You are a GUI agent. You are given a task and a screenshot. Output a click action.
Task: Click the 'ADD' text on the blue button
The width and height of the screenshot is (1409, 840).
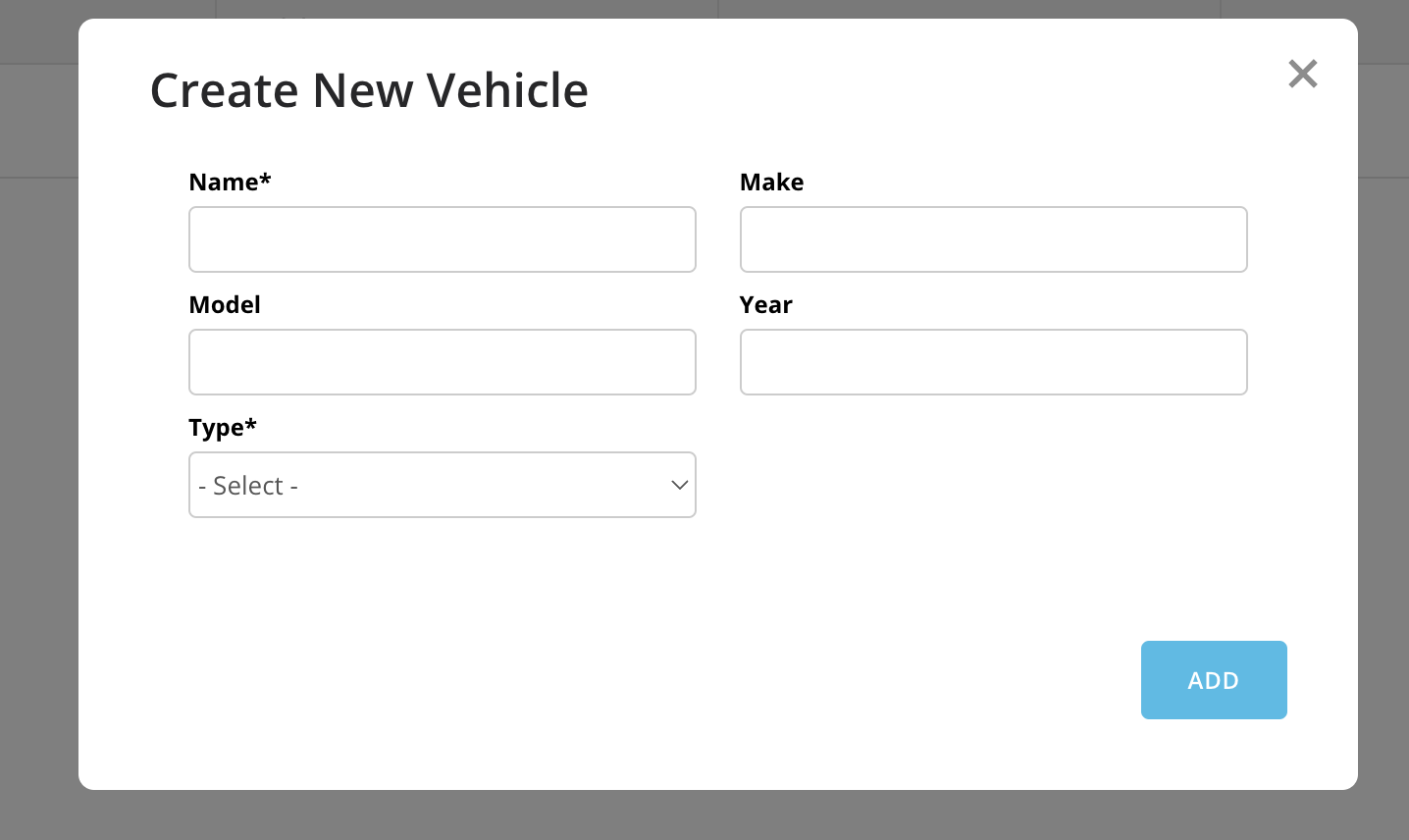coord(1214,680)
